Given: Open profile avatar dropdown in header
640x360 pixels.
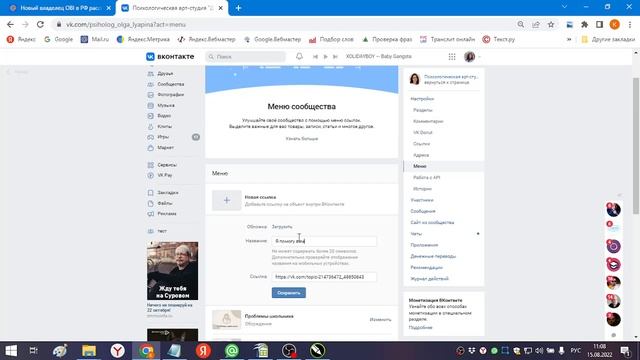Looking at the screenshot, I should click(x=472, y=57).
